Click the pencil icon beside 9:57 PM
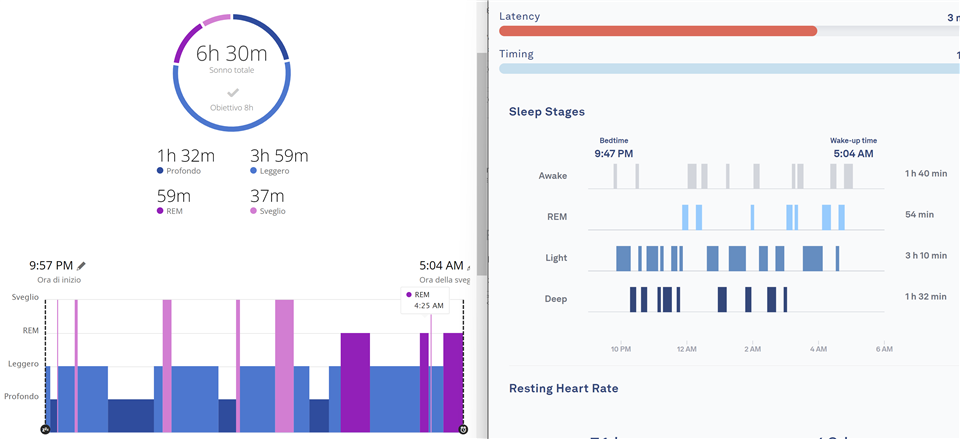 point(82,266)
